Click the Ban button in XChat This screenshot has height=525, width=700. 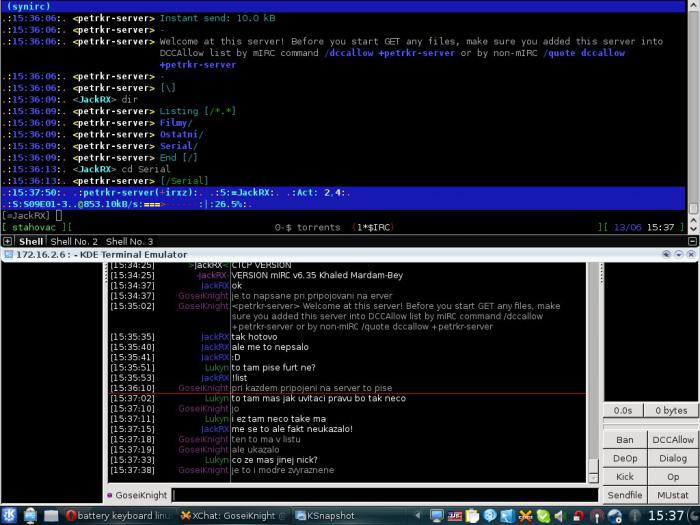pyautogui.click(x=625, y=440)
